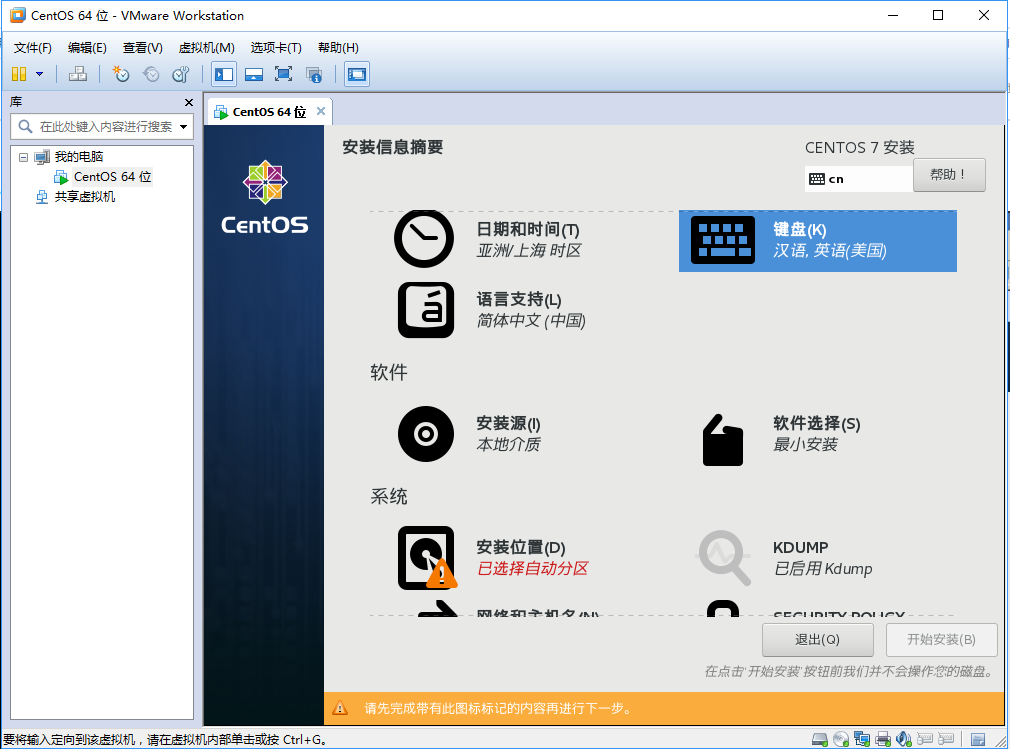
Task: Revert to the previous snapshot
Action: [x=151, y=74]
